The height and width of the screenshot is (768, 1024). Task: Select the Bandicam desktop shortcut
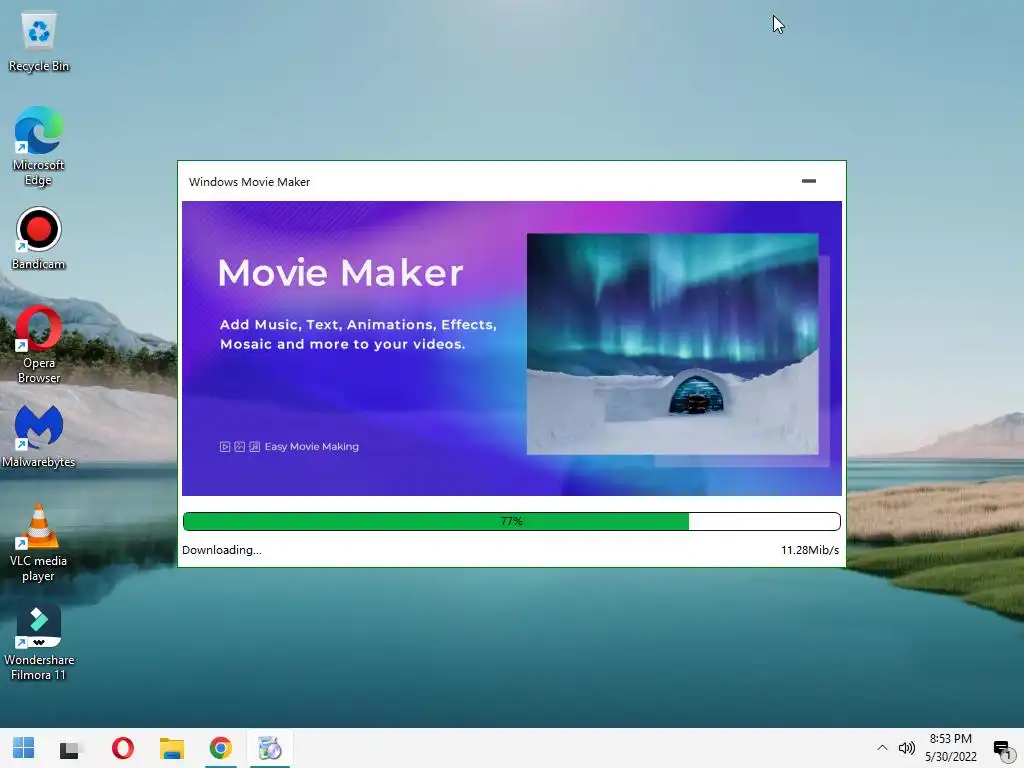coord(39,238)
